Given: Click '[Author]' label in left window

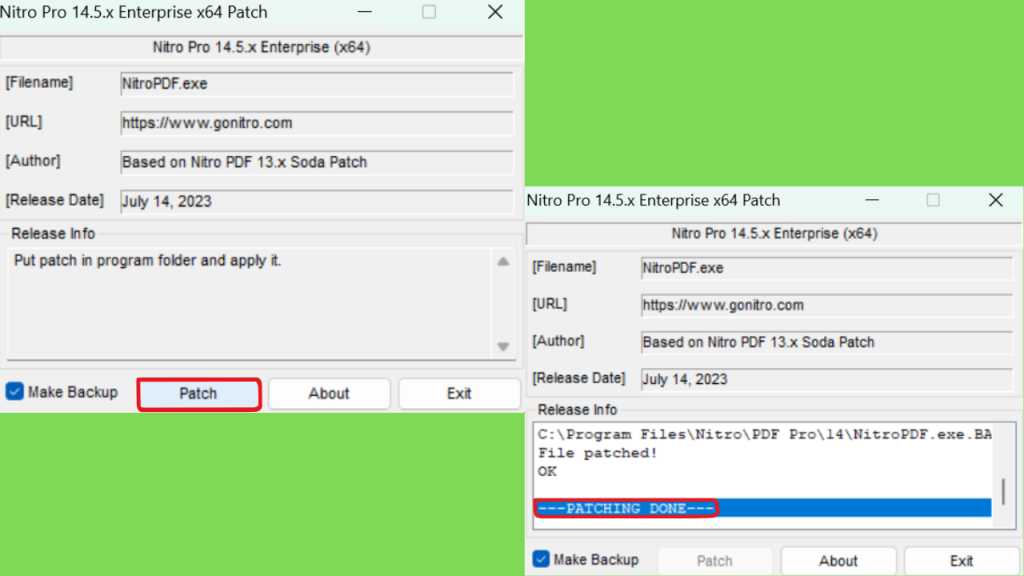Looking at the screenshot, I should [x=33, y=161].
